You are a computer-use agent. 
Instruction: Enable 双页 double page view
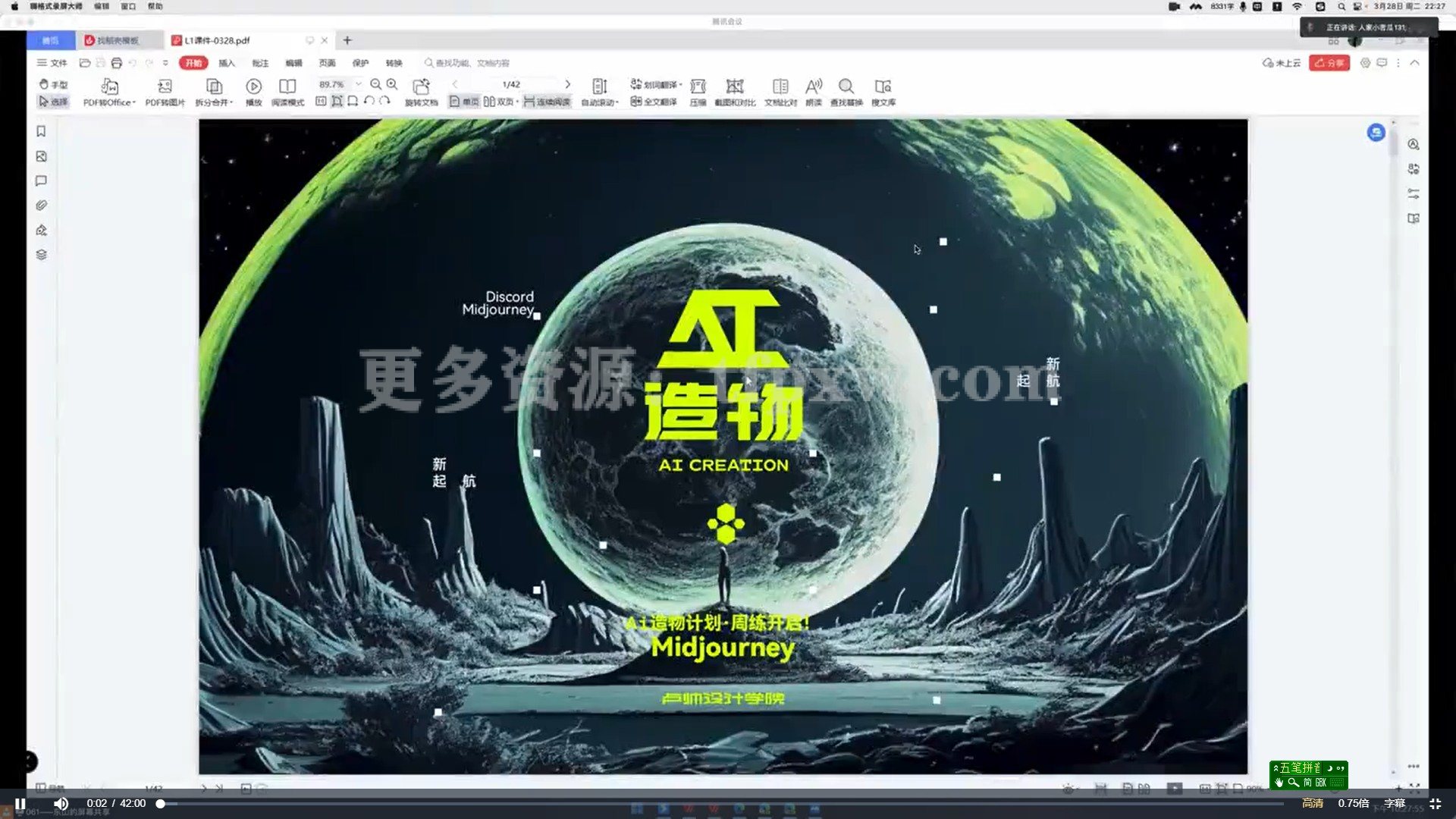[500, 102]
